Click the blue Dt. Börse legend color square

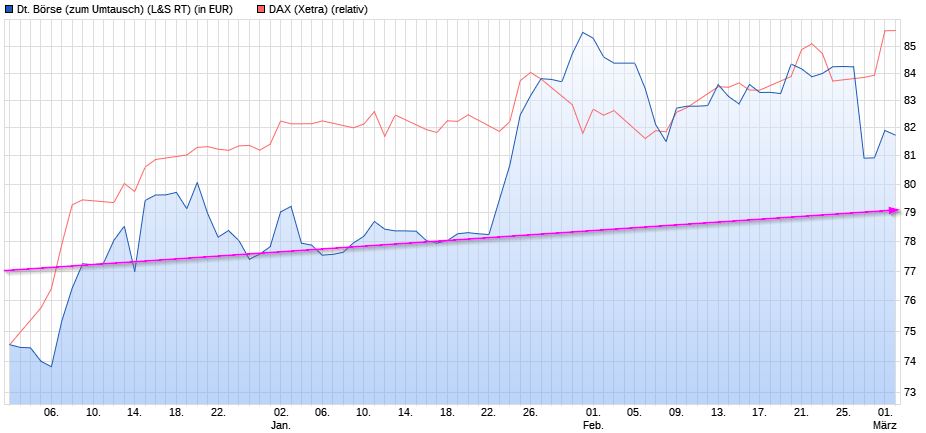[8, 9]
